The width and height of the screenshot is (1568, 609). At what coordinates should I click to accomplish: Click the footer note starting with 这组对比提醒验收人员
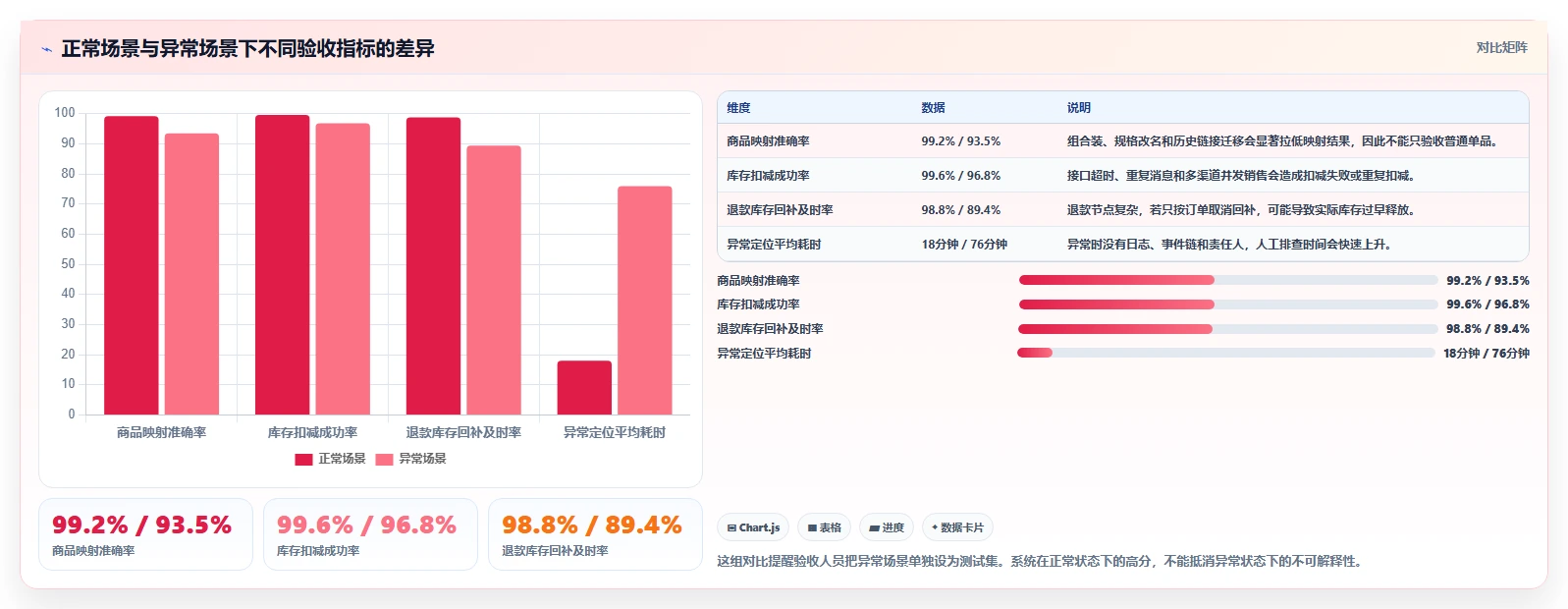click(x=1040, y=562)
